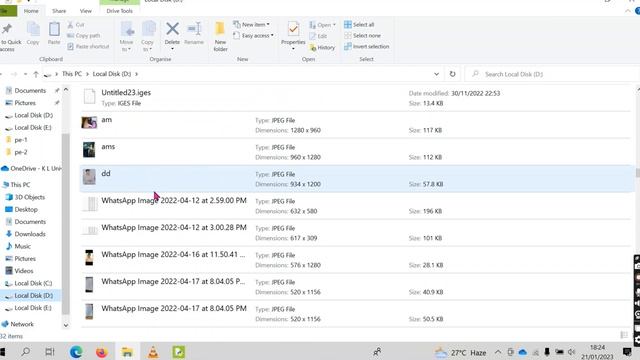This screenshot has height=360, width=640.
Task: Open Videos in navigation pane
Action: pos(20,271)
